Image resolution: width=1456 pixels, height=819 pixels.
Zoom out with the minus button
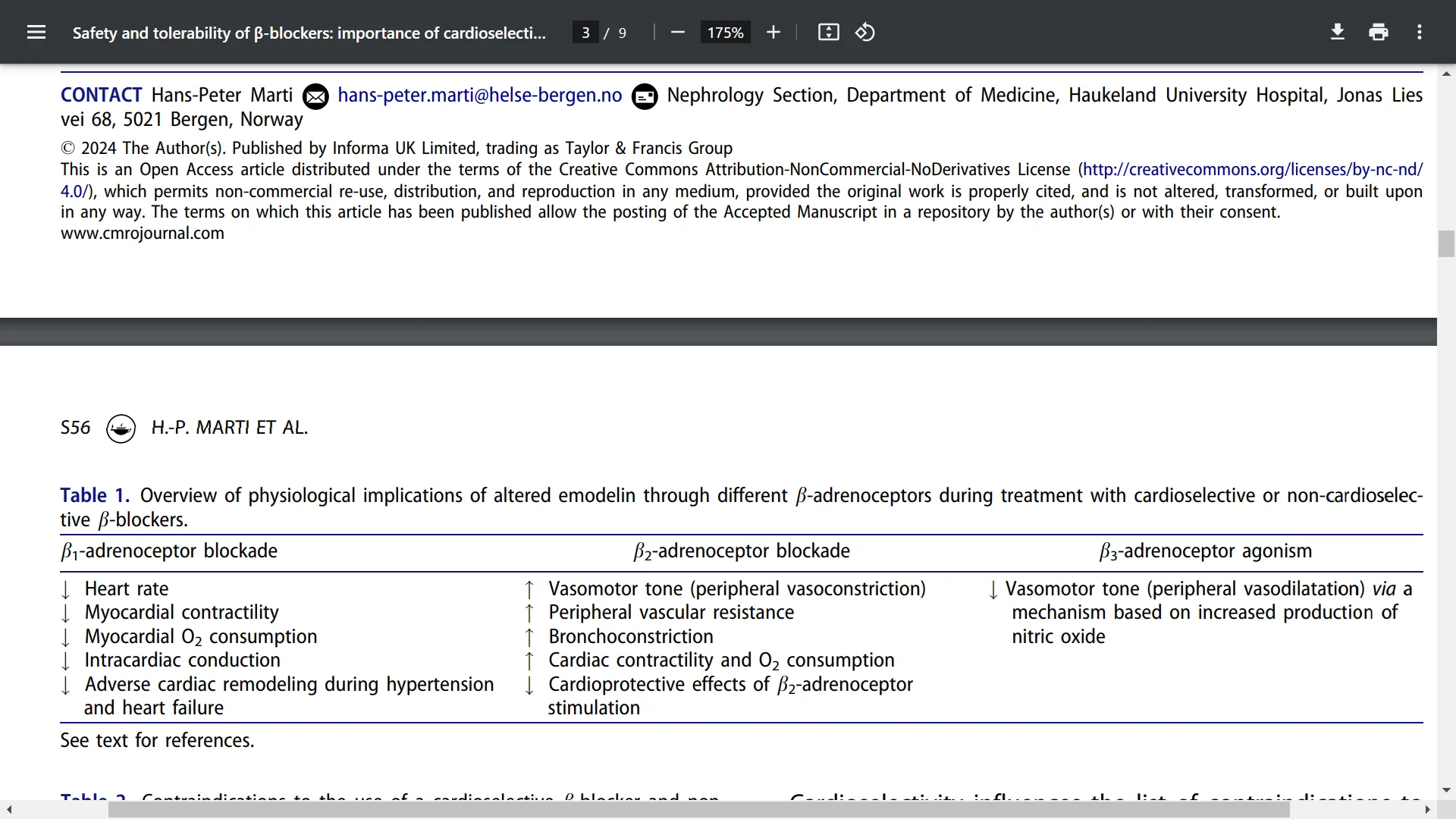click(678, 33)
